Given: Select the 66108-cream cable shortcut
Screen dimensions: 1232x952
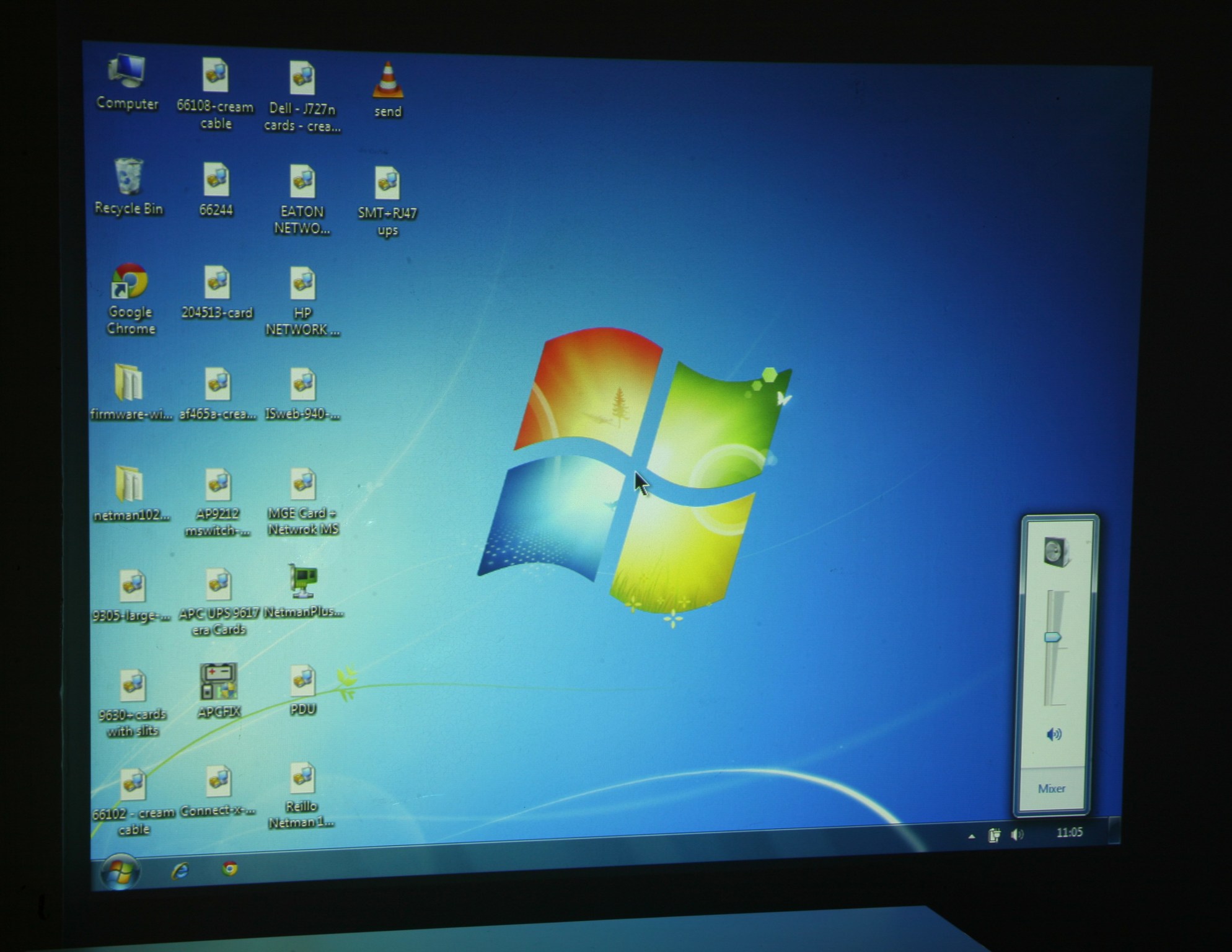Looking at the screenshot, I should tap(215, 94).
